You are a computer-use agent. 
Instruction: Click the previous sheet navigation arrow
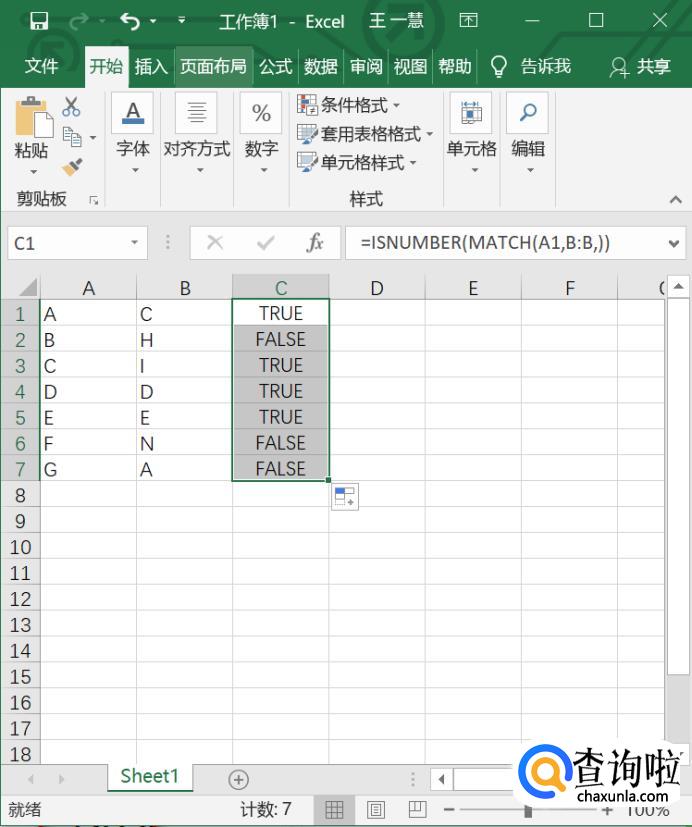click(x=31, y=779)
